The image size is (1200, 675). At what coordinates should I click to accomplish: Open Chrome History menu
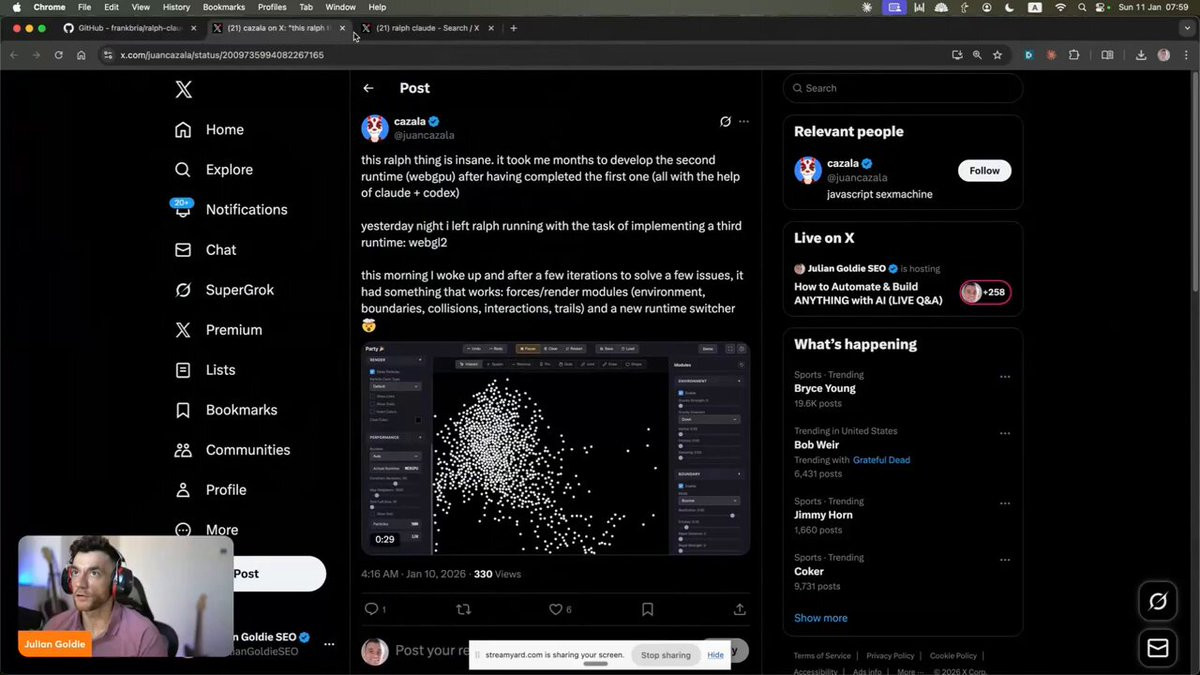[176, 7]
